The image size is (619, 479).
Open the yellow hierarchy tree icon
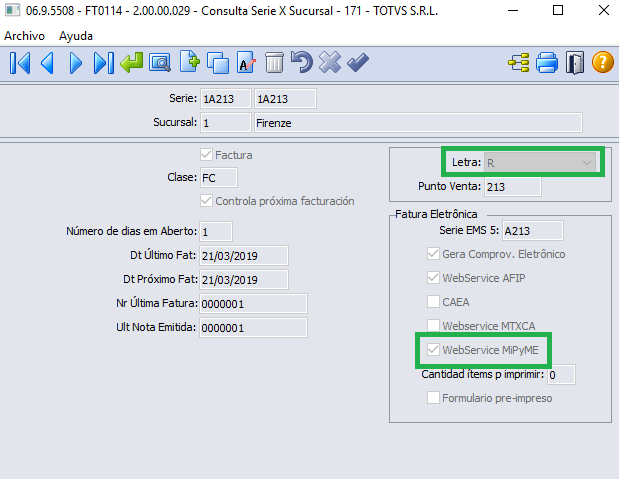click(x=518, y=63)
